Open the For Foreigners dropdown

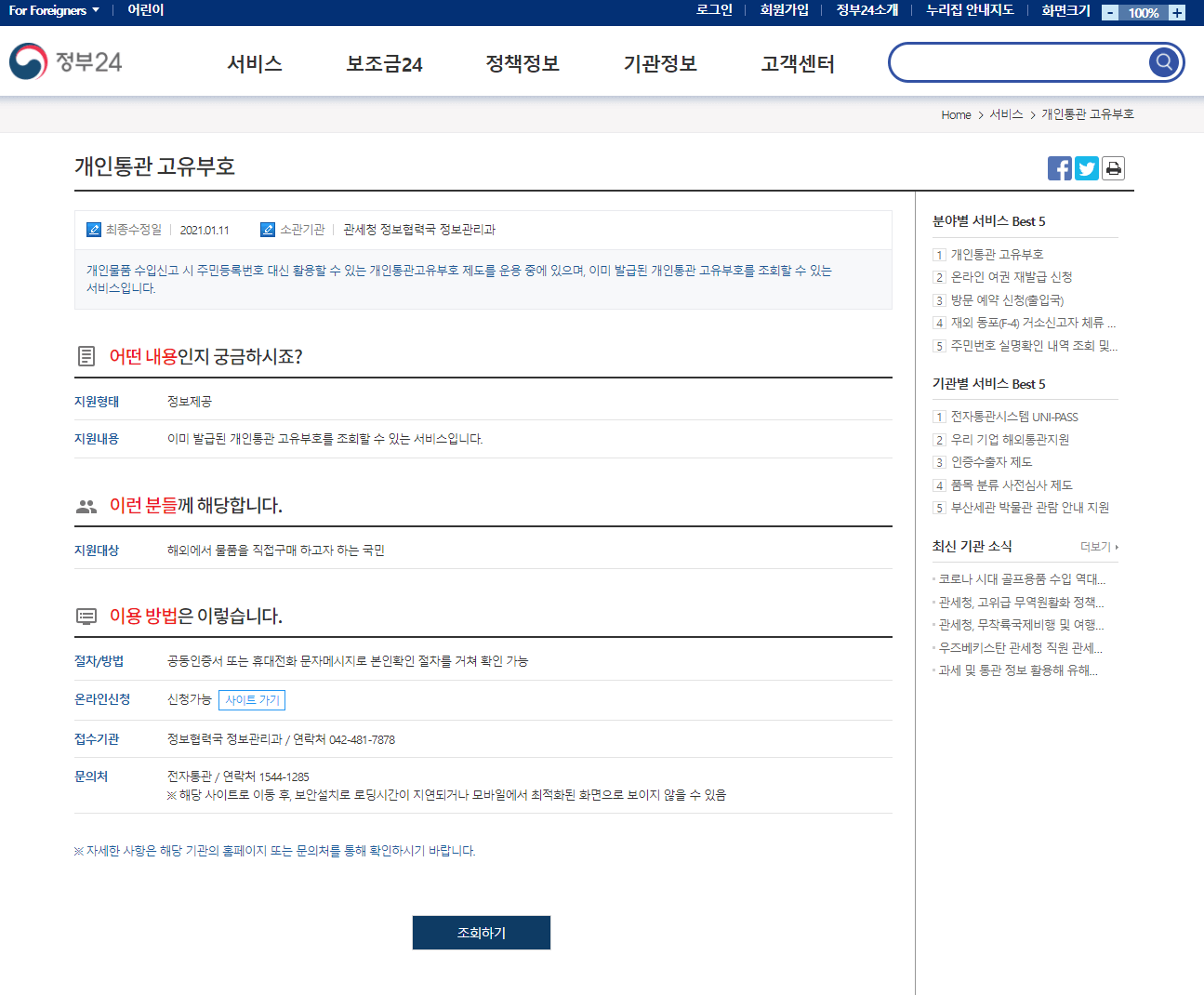[54, 10]
